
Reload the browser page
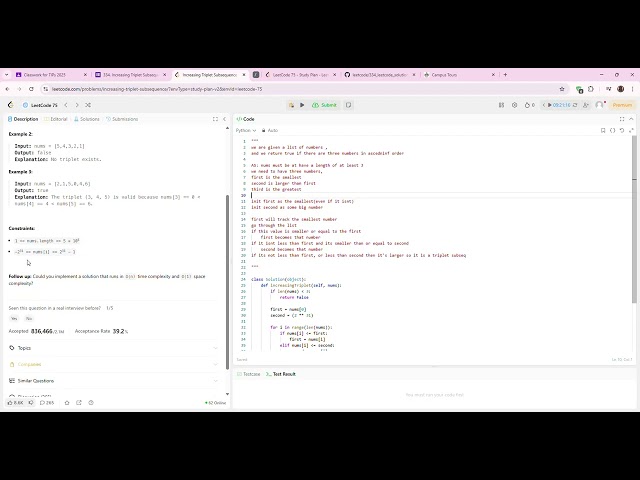(31, 89)
